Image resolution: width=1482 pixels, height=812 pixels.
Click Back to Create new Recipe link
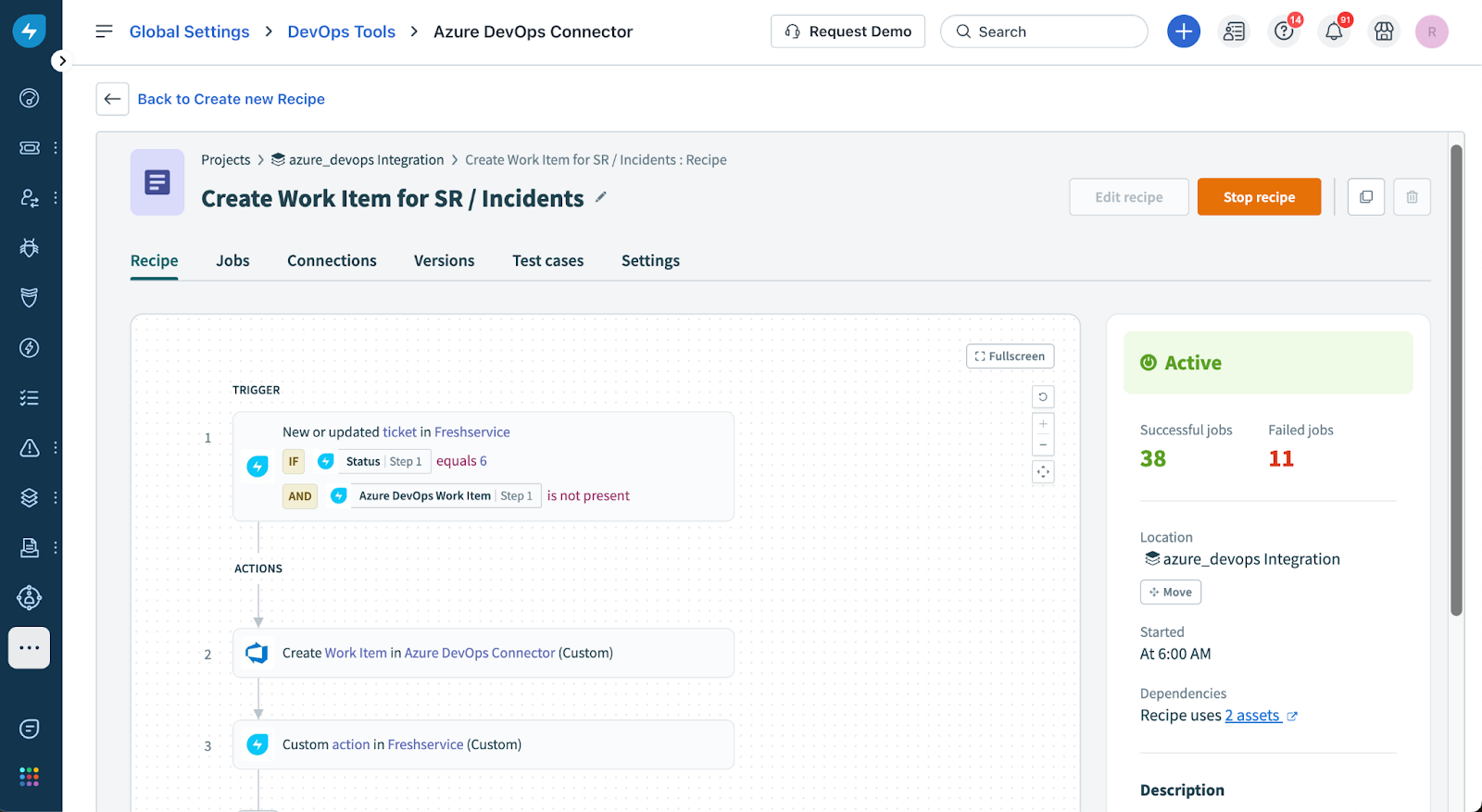click(232, 99)
